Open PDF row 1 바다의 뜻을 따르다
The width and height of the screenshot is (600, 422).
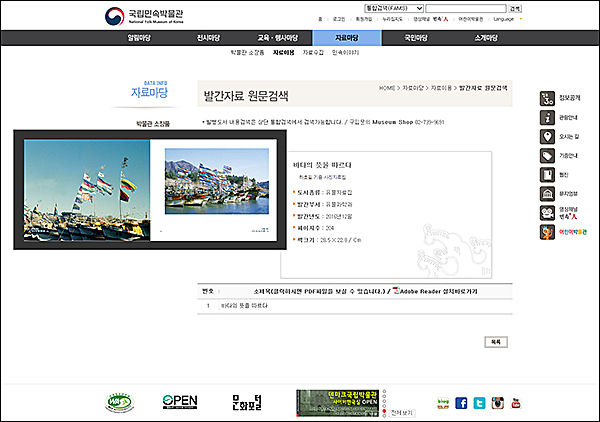tap(245, 306)
